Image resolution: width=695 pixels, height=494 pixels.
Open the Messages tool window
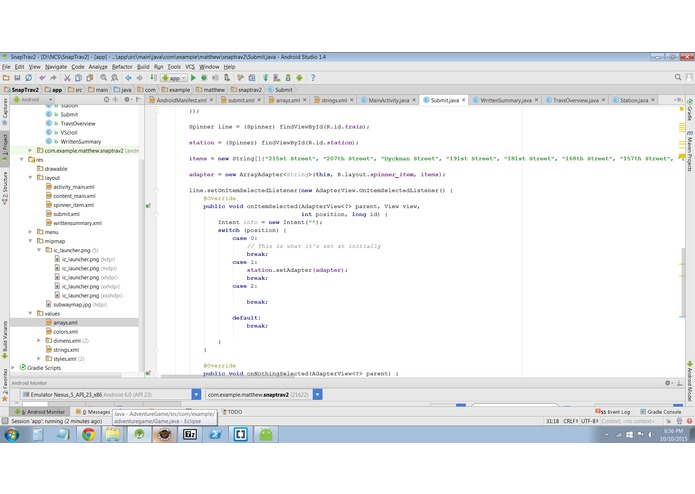[x=93, y=412]
